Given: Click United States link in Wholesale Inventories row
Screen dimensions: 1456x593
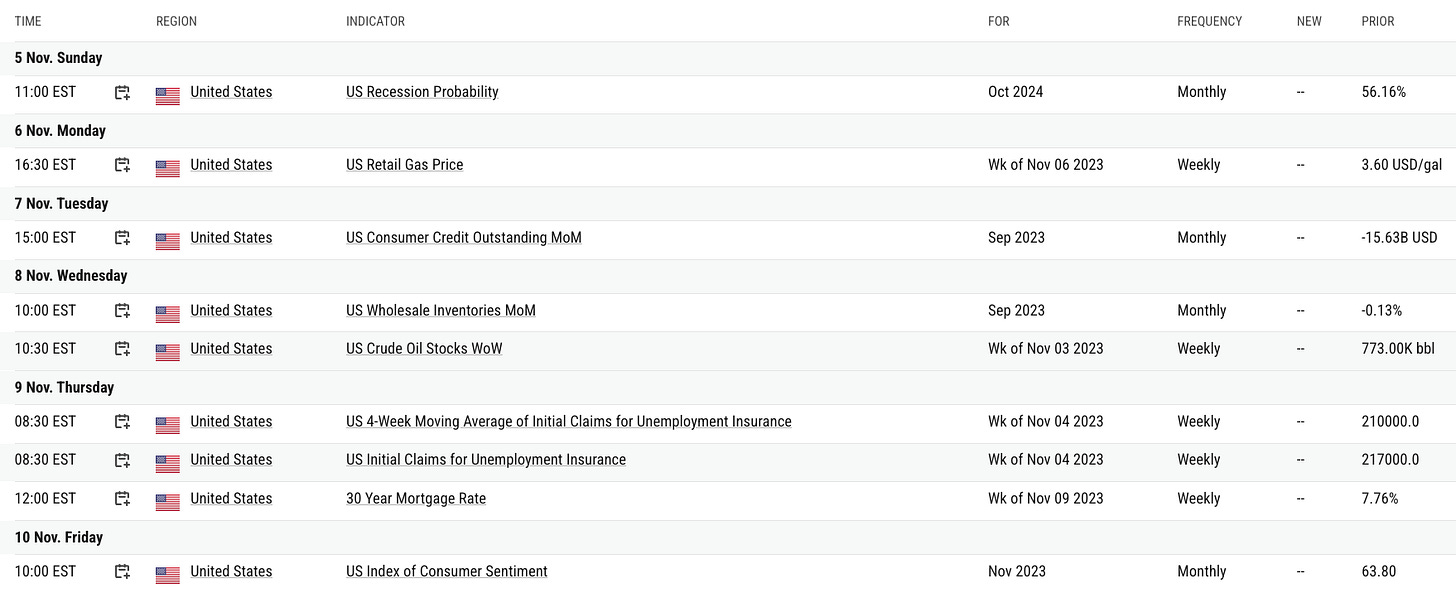Looking at the screenshot, I should tap(231, 311).
